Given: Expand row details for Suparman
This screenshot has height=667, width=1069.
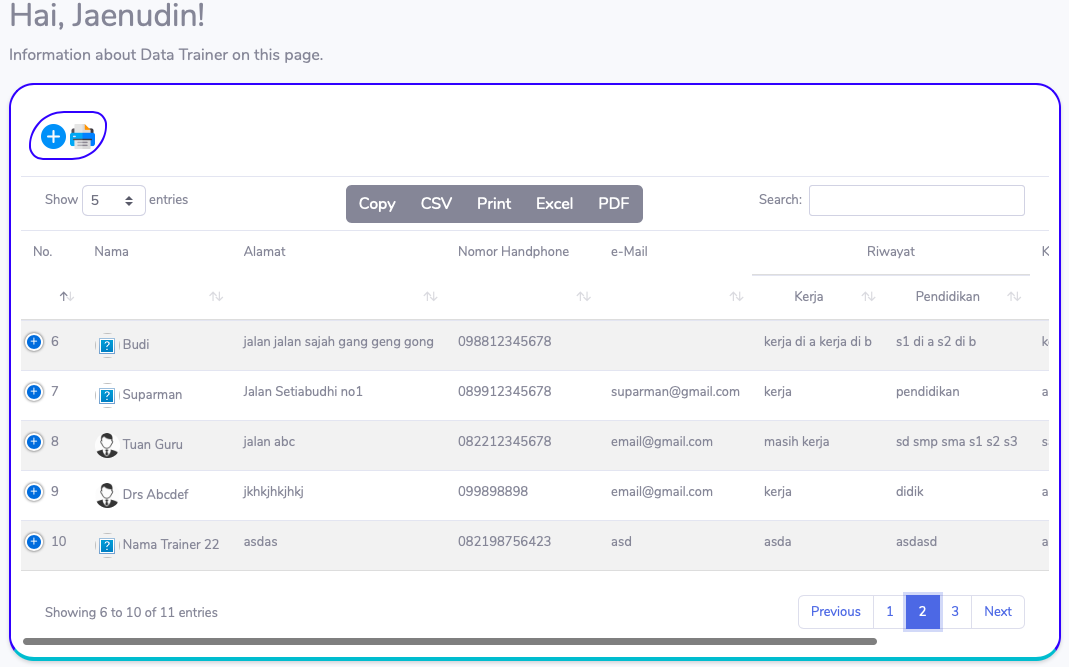Looking at the screenshot, I should pos(33,392).
